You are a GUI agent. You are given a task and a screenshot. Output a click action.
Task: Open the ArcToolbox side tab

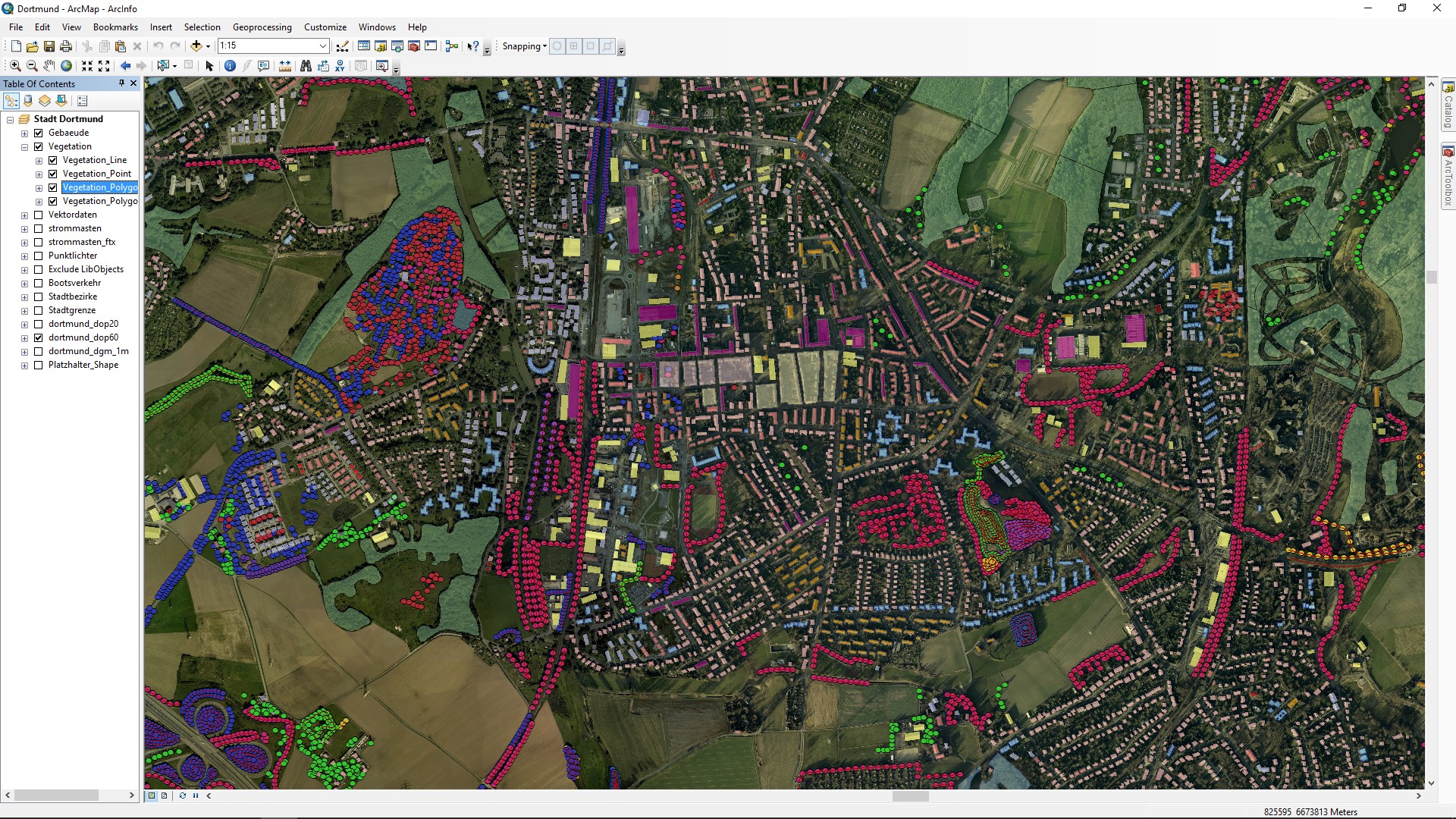[x=1448, y=176]
